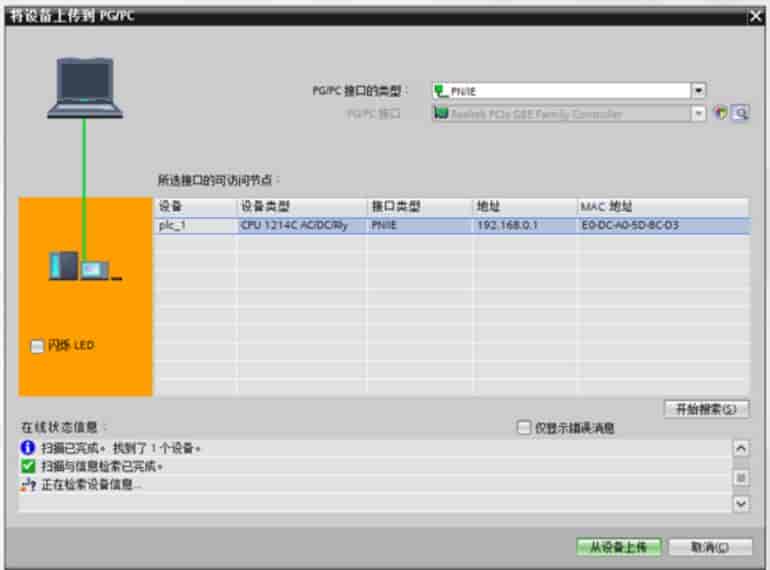Open the PG/PC 接口 dropdown arrow
Image resolution: width=770 pixels, height=570 pixels.
pyautogui.click(x=698, y=114)
